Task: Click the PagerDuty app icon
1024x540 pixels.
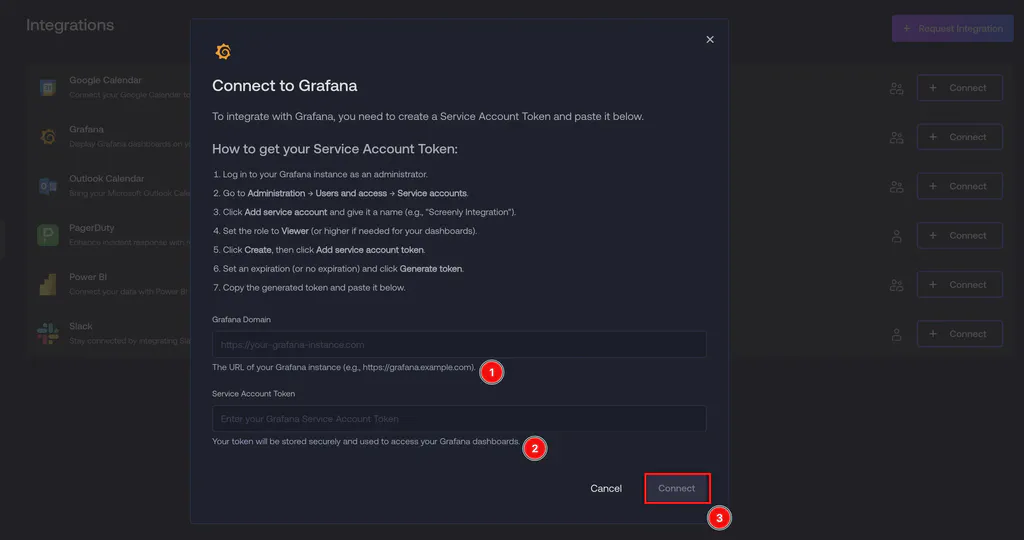Action: pos(48,235)
